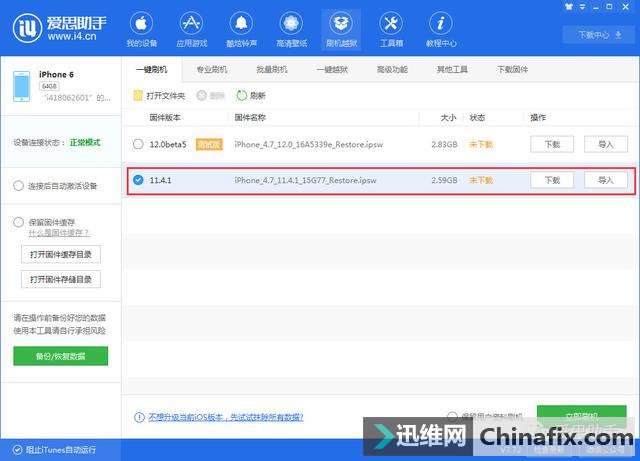Viewport: 640px width, 461px height.
Task: Switch to the 专业刷机 tab
Action: (211, 69)
